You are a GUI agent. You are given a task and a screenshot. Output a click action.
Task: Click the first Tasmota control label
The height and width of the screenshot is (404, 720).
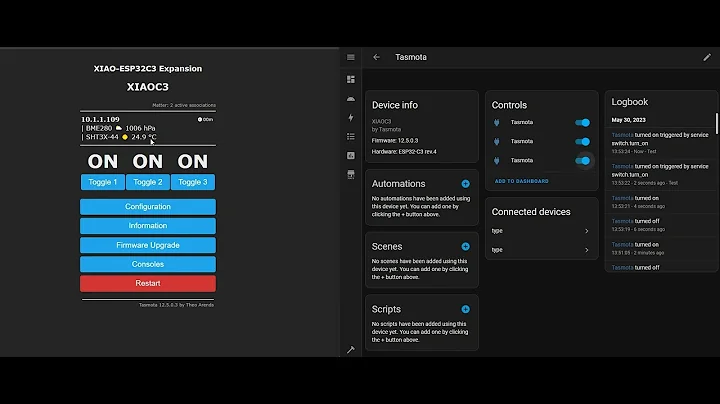point(522,123)
